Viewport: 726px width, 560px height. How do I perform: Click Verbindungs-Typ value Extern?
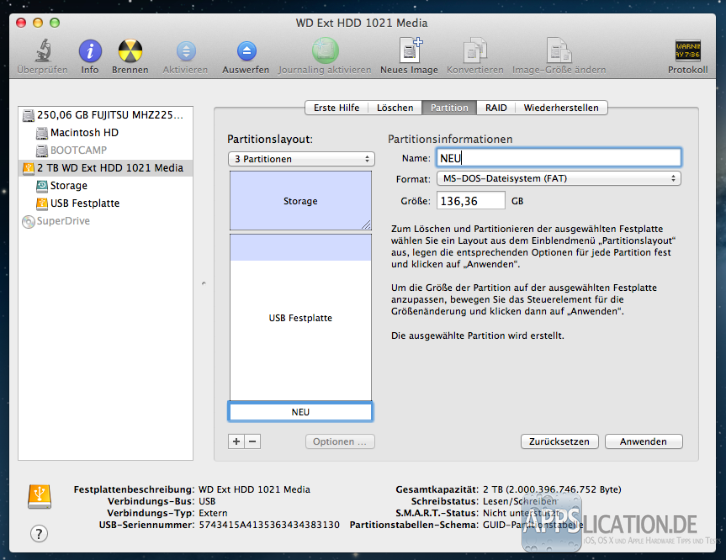click(213, 513)
